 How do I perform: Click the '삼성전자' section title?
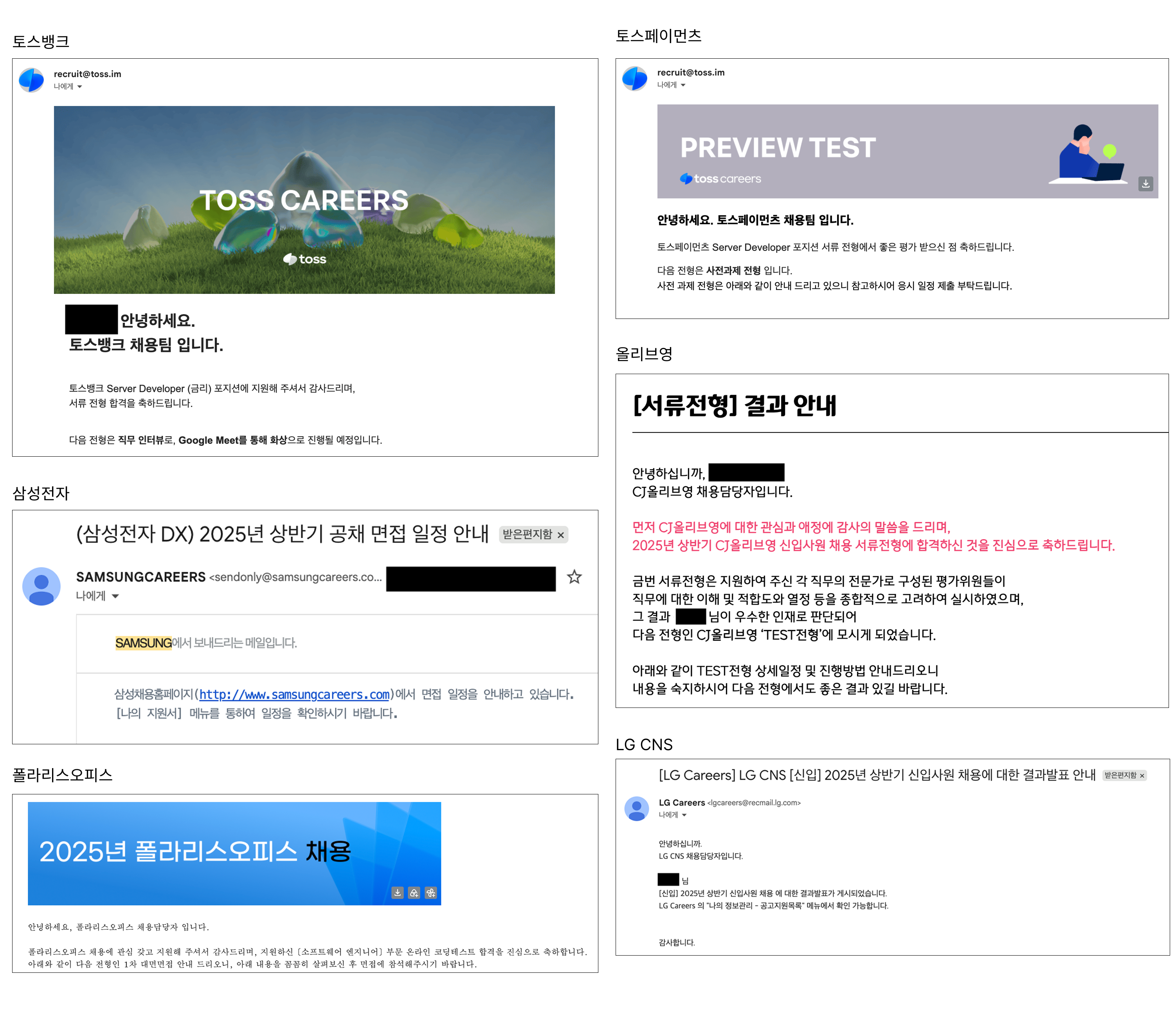click(x=41, y=492)
